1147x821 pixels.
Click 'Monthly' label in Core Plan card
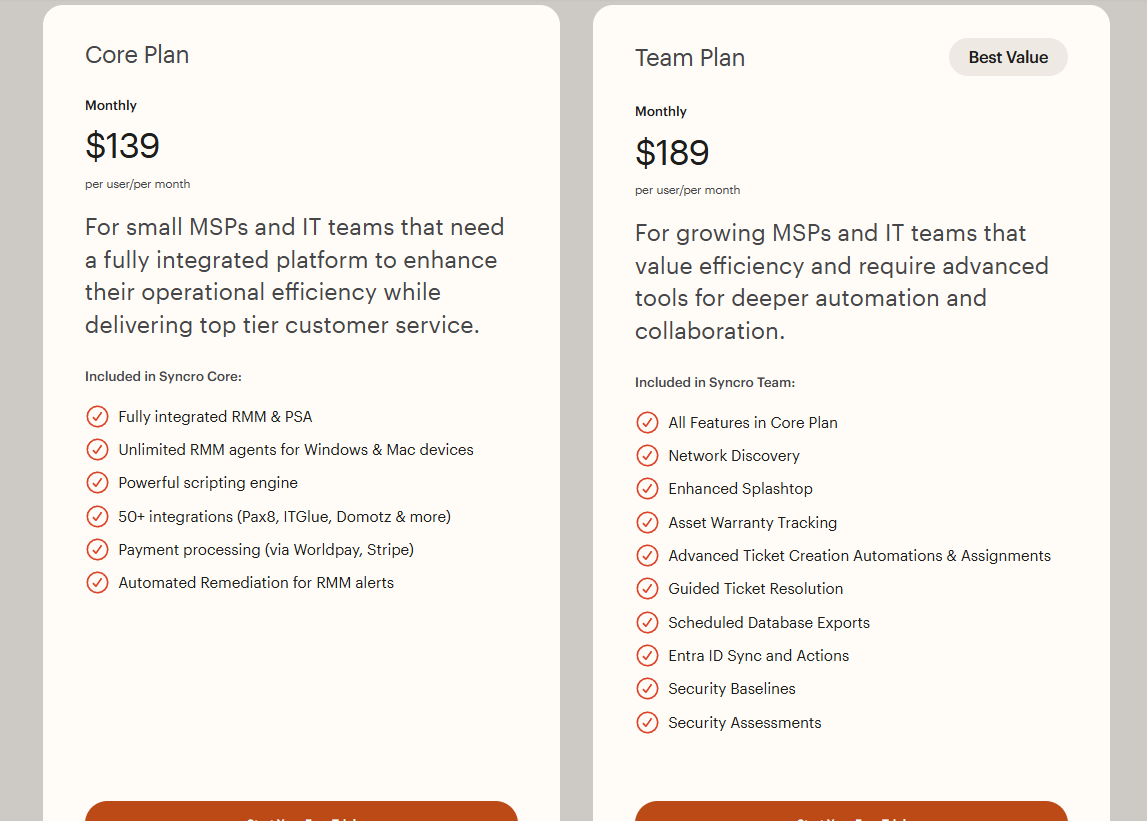[x=110, y=105]
